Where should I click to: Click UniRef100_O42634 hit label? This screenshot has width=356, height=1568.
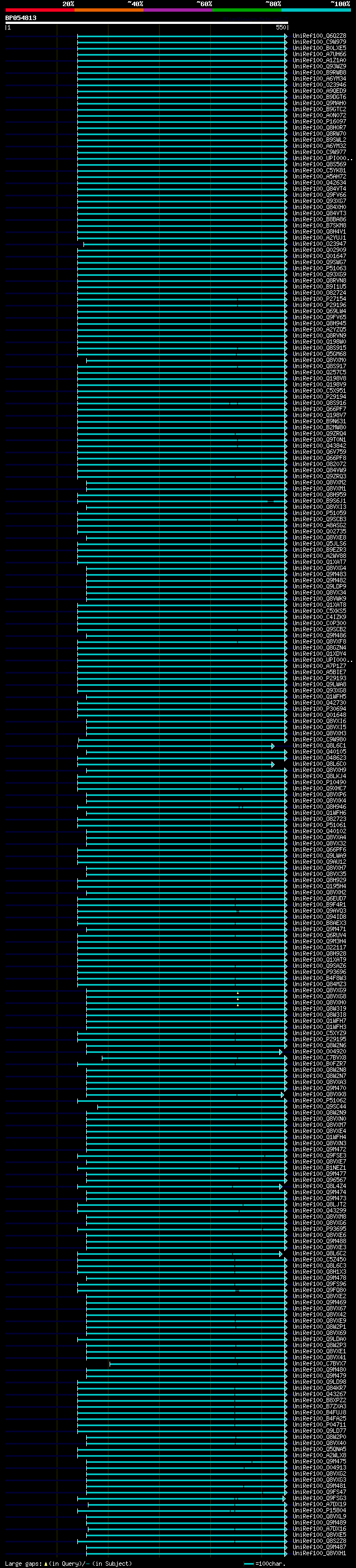click(x=319, y=182)
